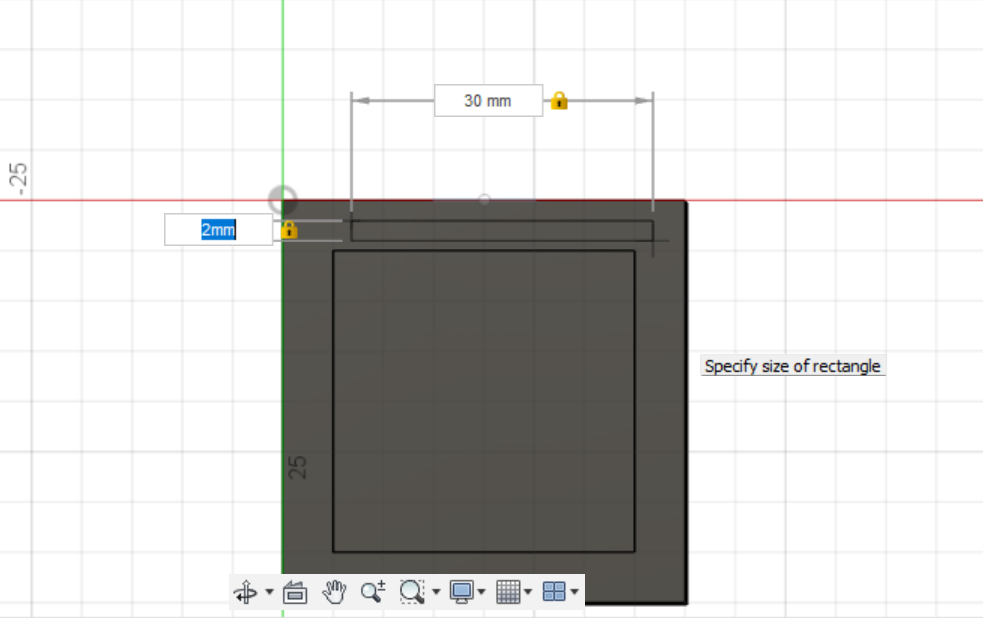Toggle the lock next to 30 mm

(x=559, y=101)
